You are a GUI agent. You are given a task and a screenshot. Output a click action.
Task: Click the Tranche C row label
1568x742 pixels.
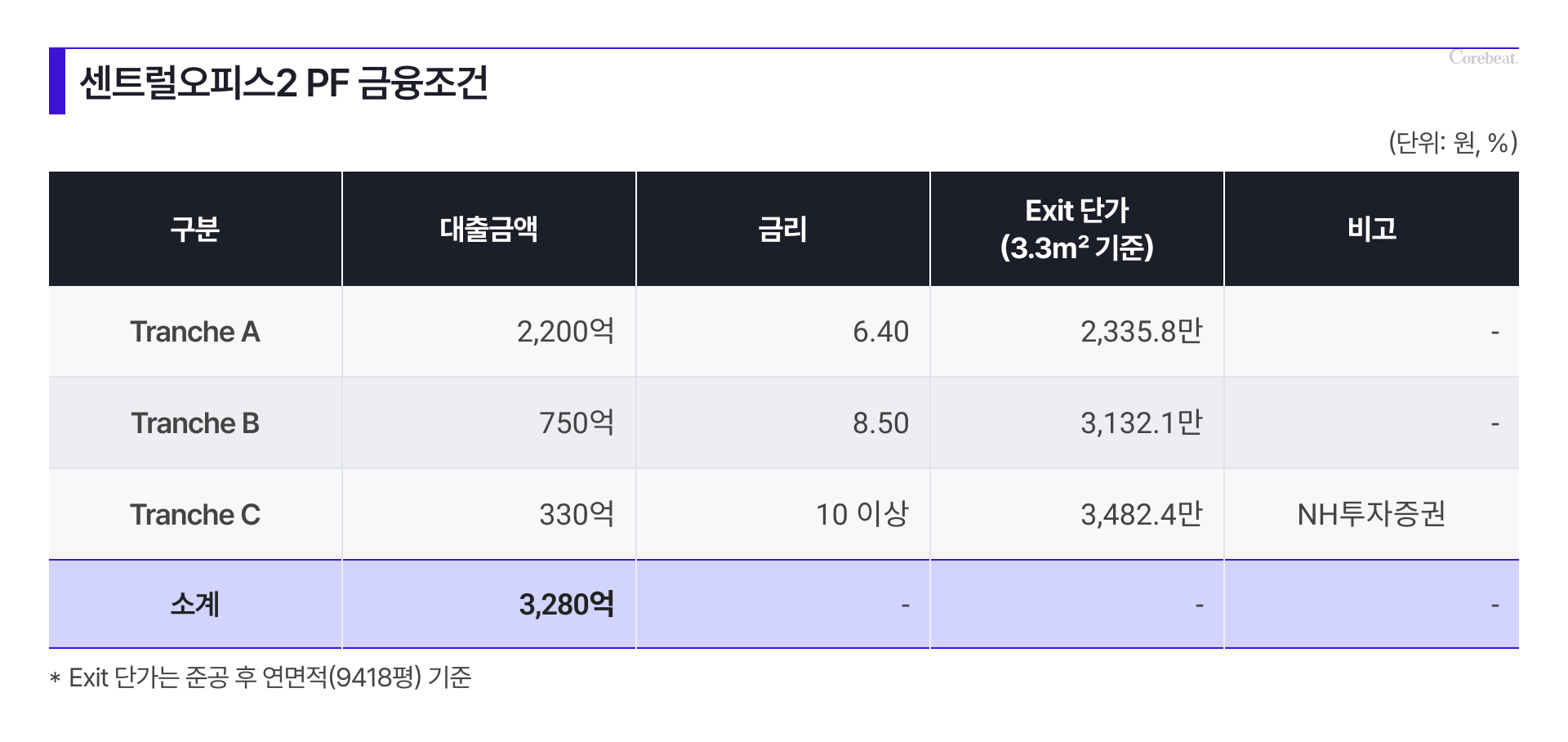195,515
